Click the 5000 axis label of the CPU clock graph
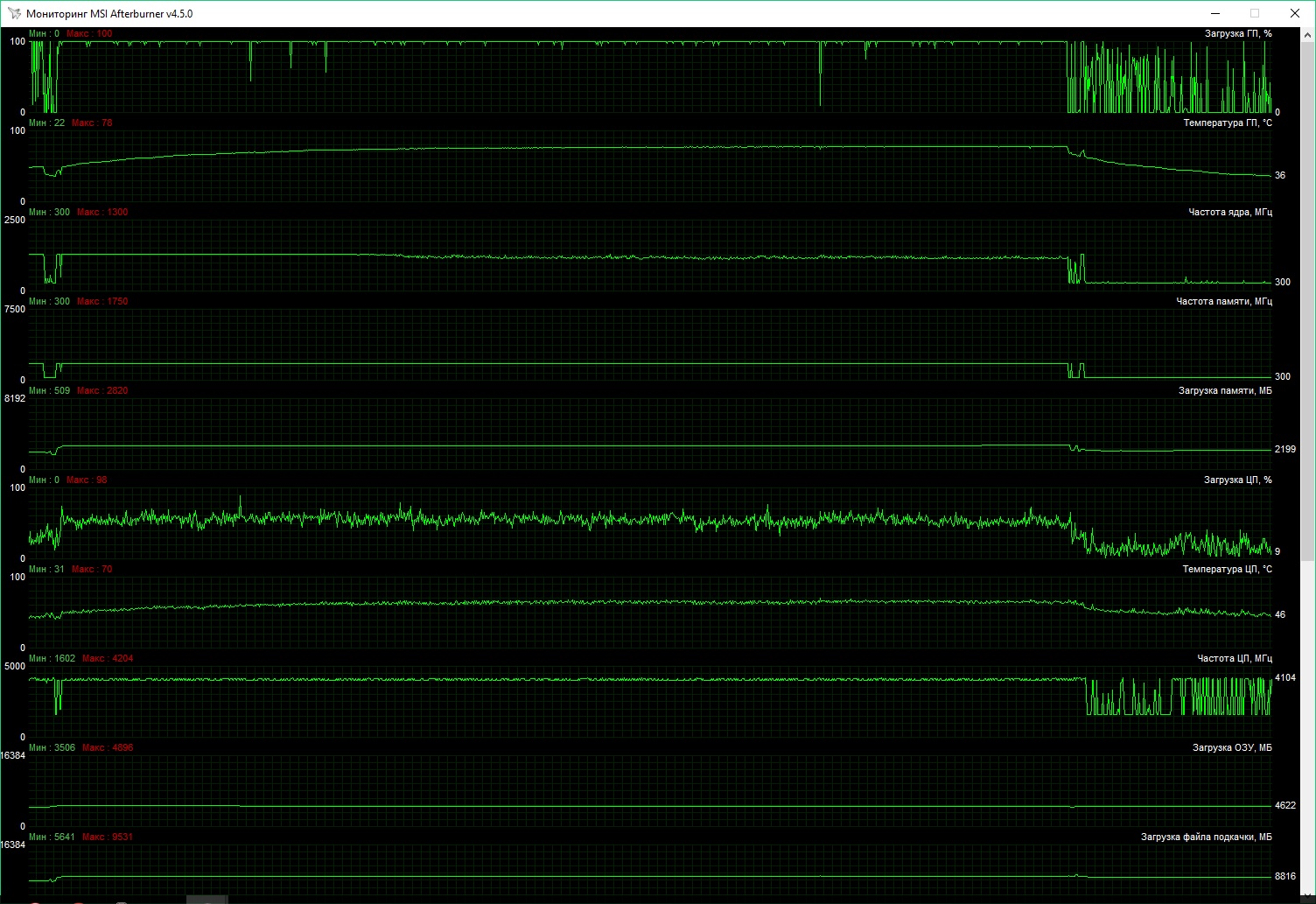 click(x=15, y=666)
